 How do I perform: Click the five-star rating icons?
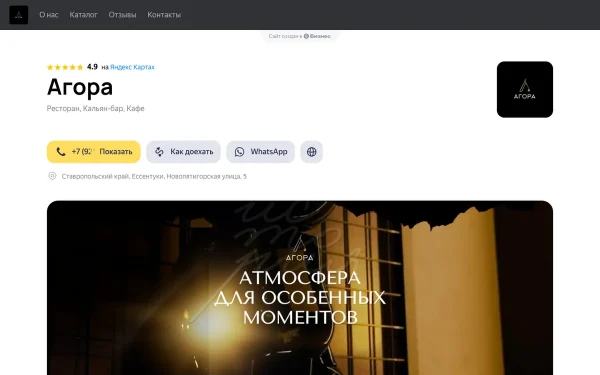[x=65, y=67]
